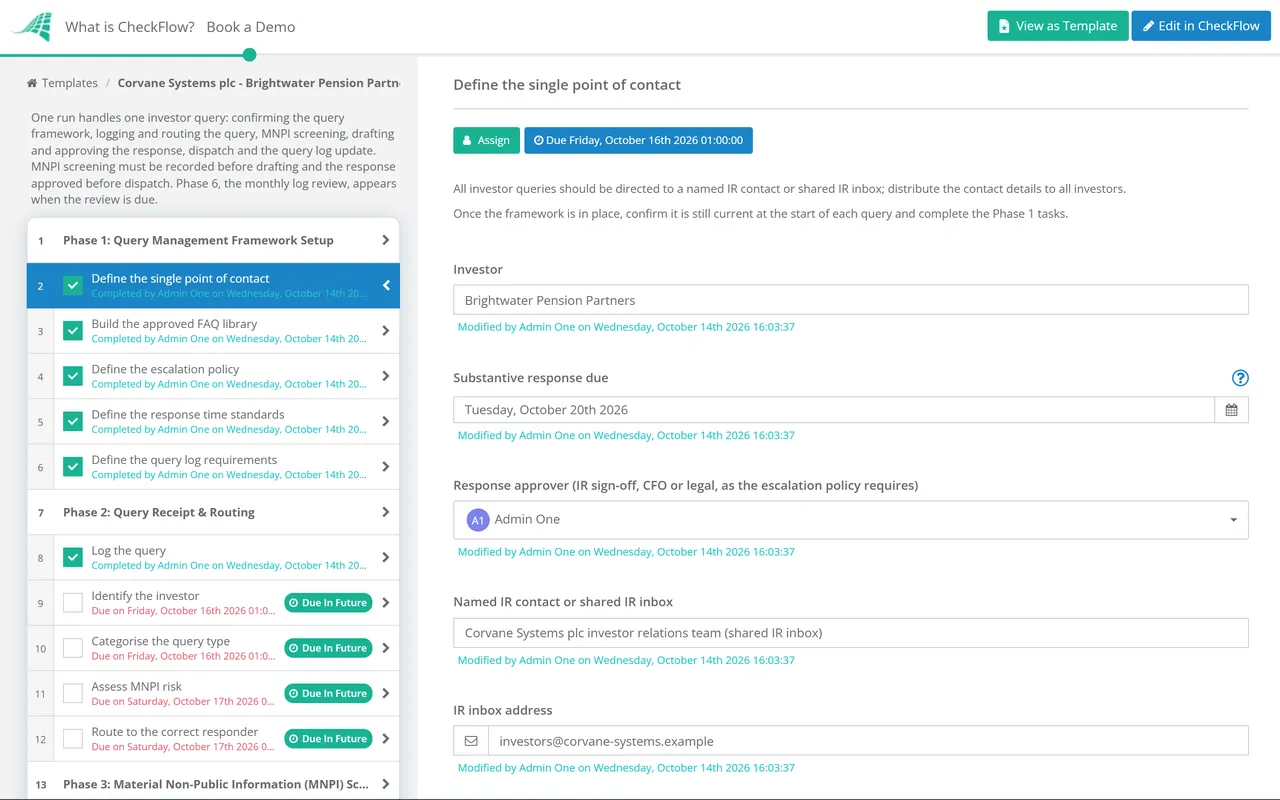Go to Templates breadcrumb
Image resolution: width=1280 pixels, height=800 pixels.
tap(70, 83)
